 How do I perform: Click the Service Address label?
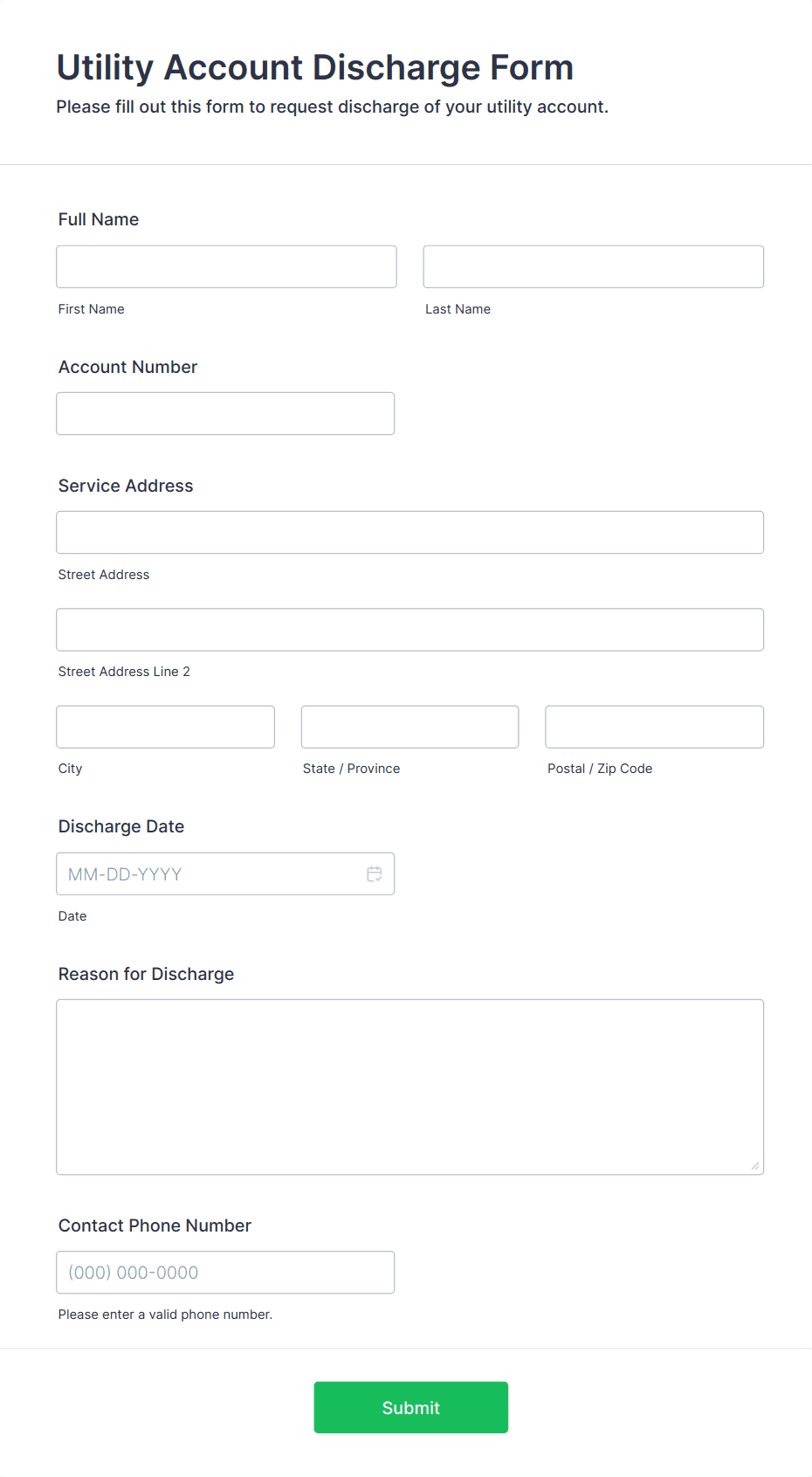click(126, 486)
